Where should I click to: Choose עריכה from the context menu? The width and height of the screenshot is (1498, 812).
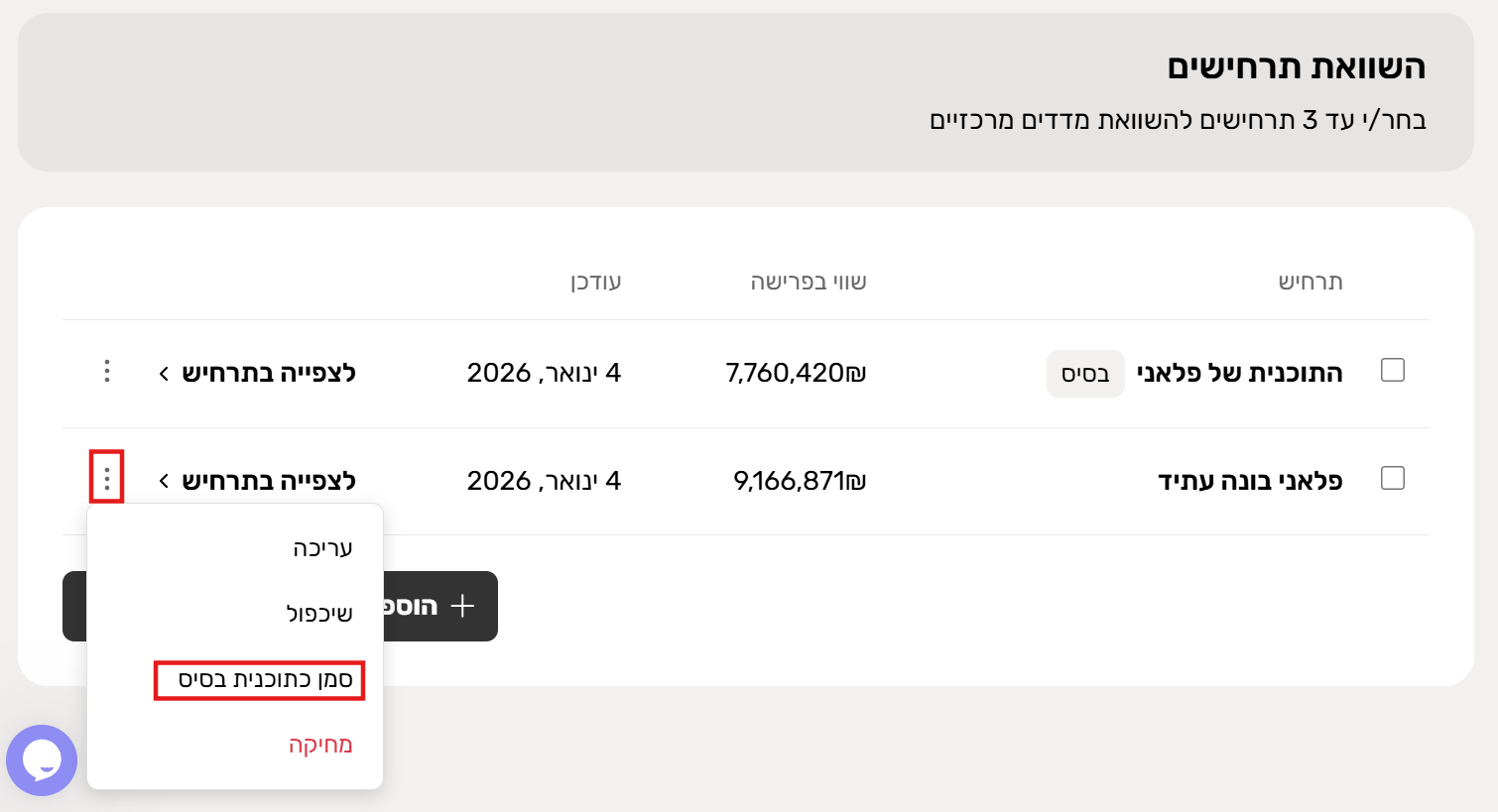322,548
